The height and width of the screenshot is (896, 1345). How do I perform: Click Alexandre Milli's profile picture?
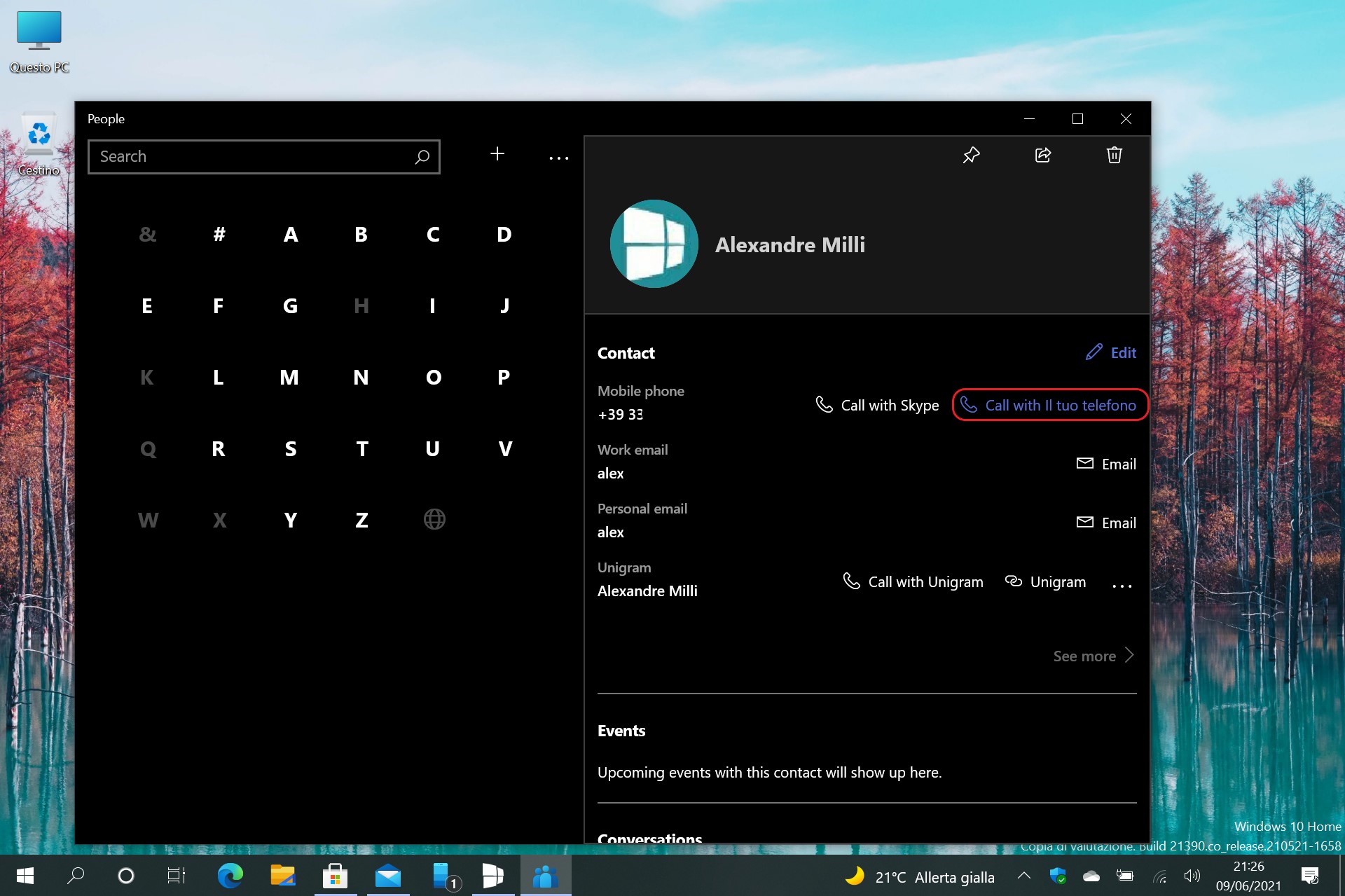click(x=654, y=244)
